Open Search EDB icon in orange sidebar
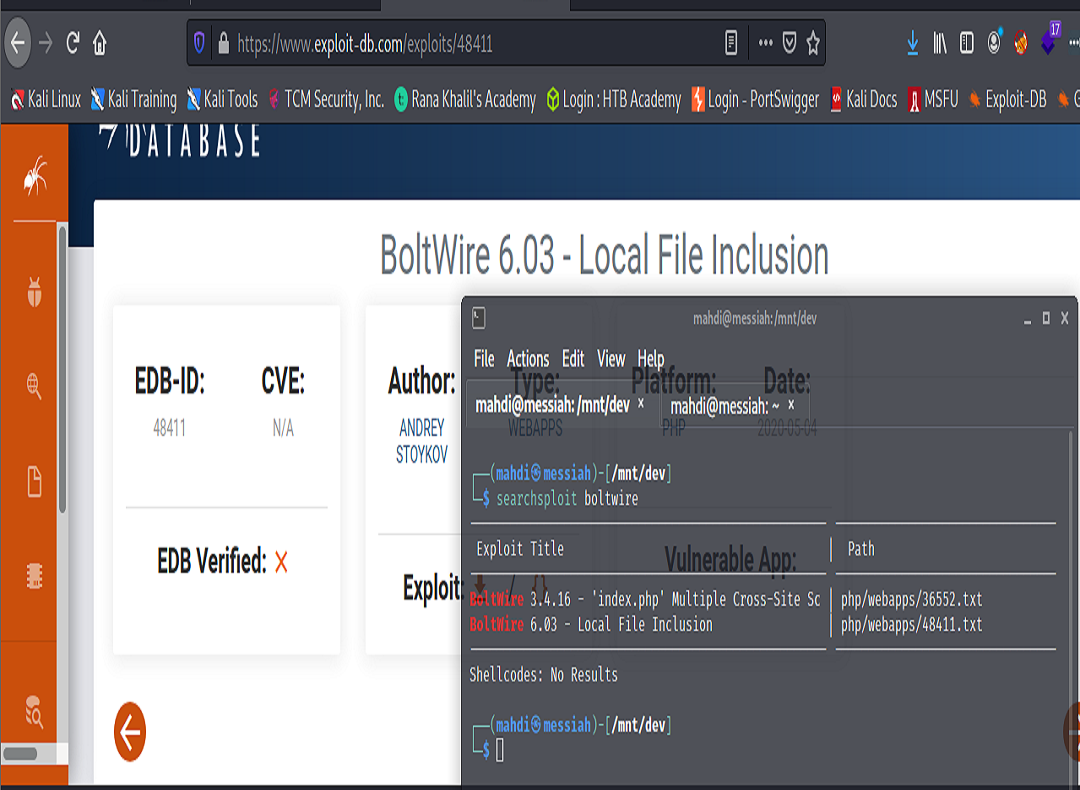1080x790 pixels. click(x=34, y=711)
